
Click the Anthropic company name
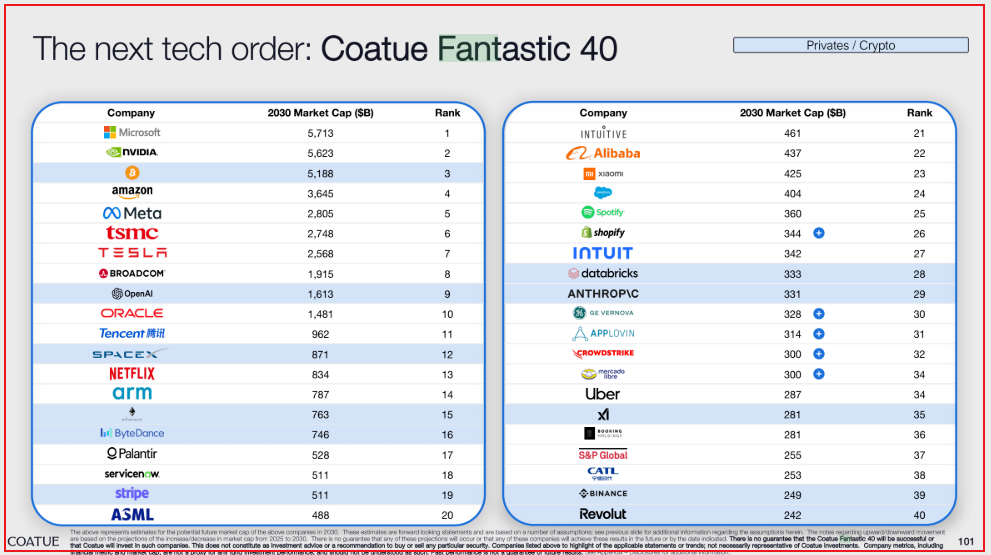pyautogui.click(x=603, y=293)
